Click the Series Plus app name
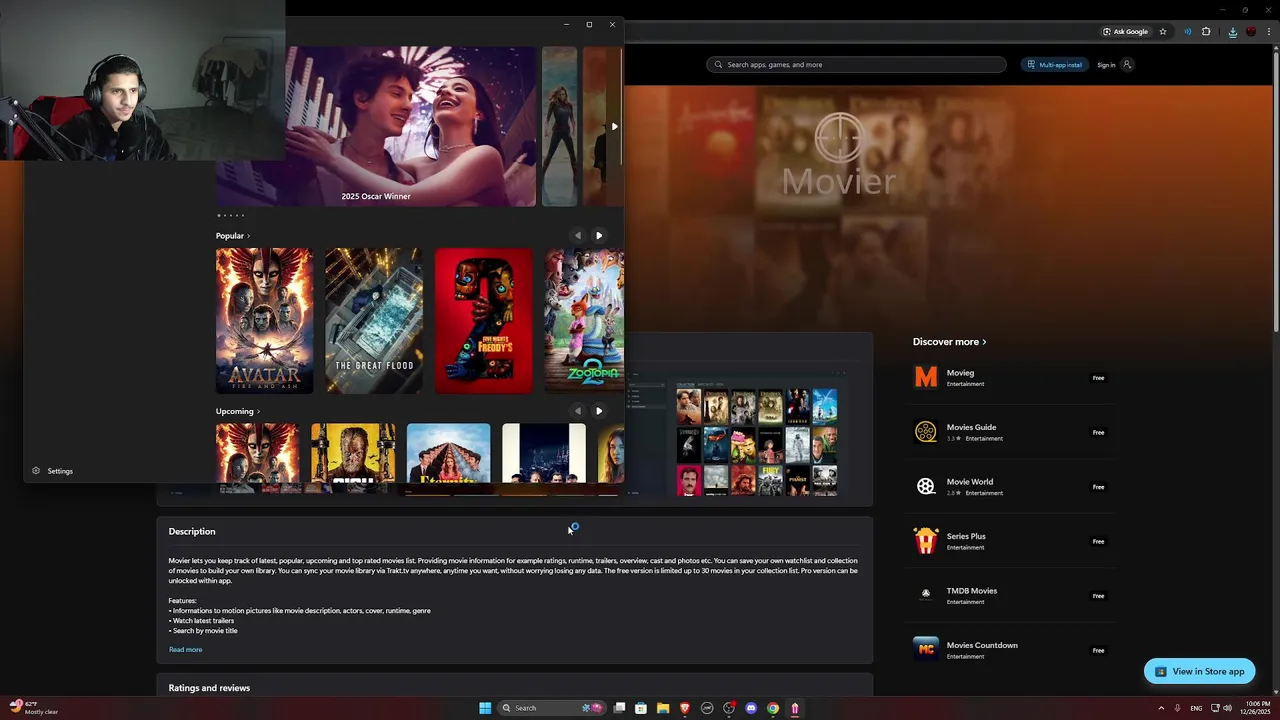The height and width of the screenshot is (720, 1280). pos(966,536)
